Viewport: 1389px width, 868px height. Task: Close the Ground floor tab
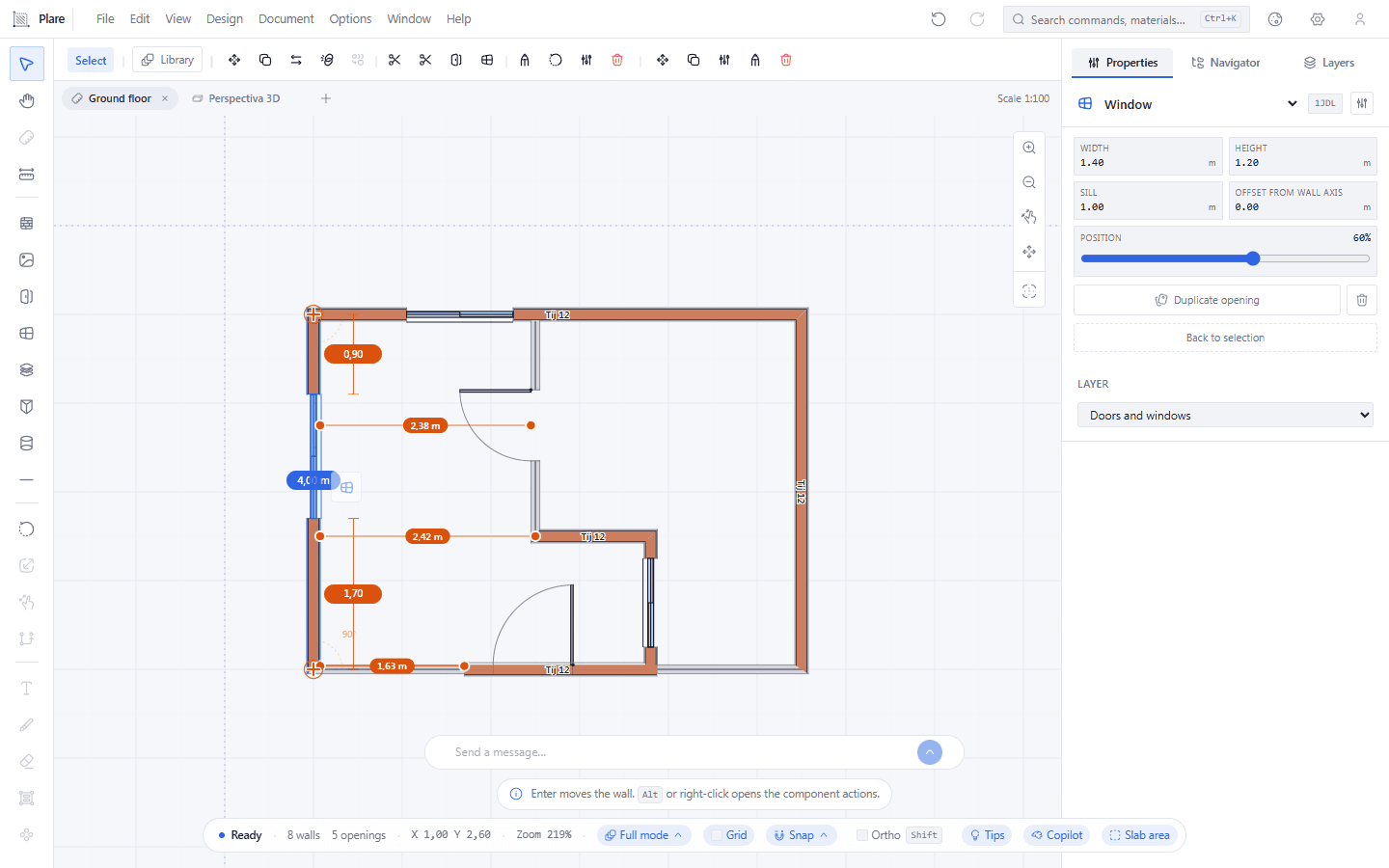click(x=165, y=98)
